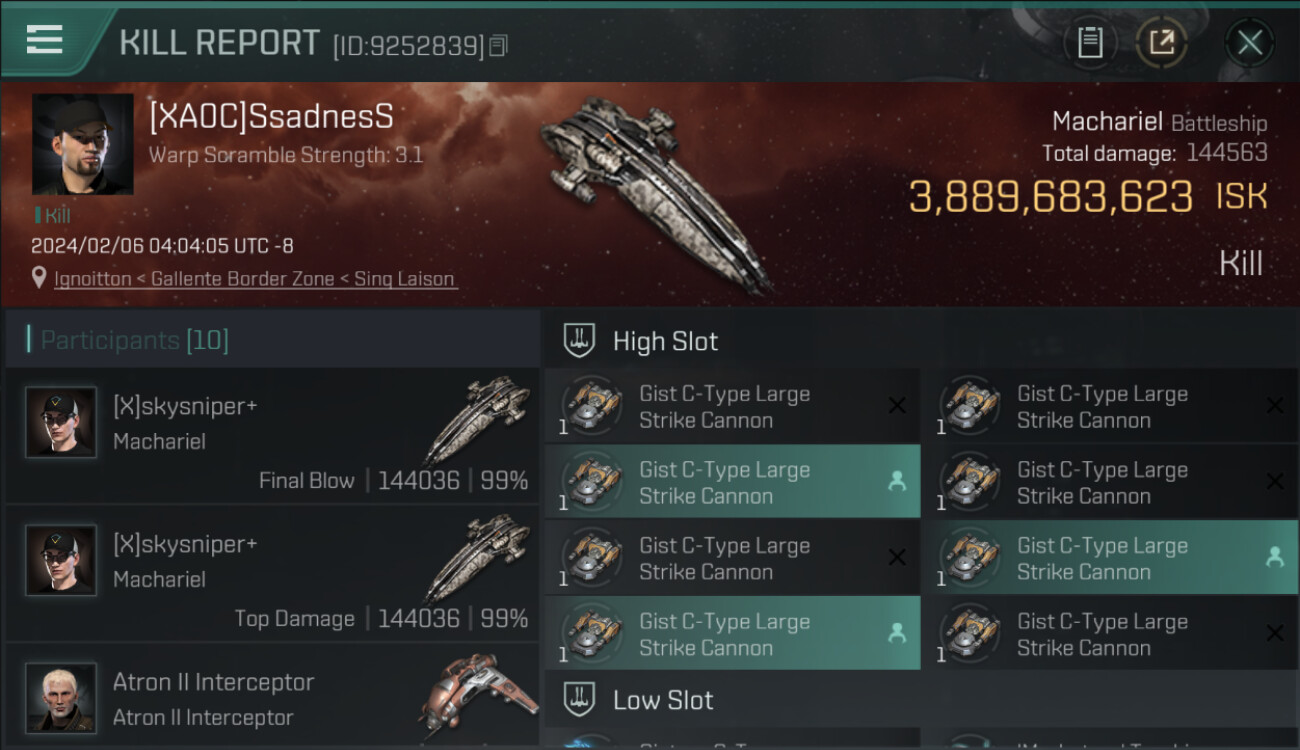The width and height of the screenshot is (1300, 750).
Task: Select the Final Blow skysniper+ participant
Action: point(272,435)
